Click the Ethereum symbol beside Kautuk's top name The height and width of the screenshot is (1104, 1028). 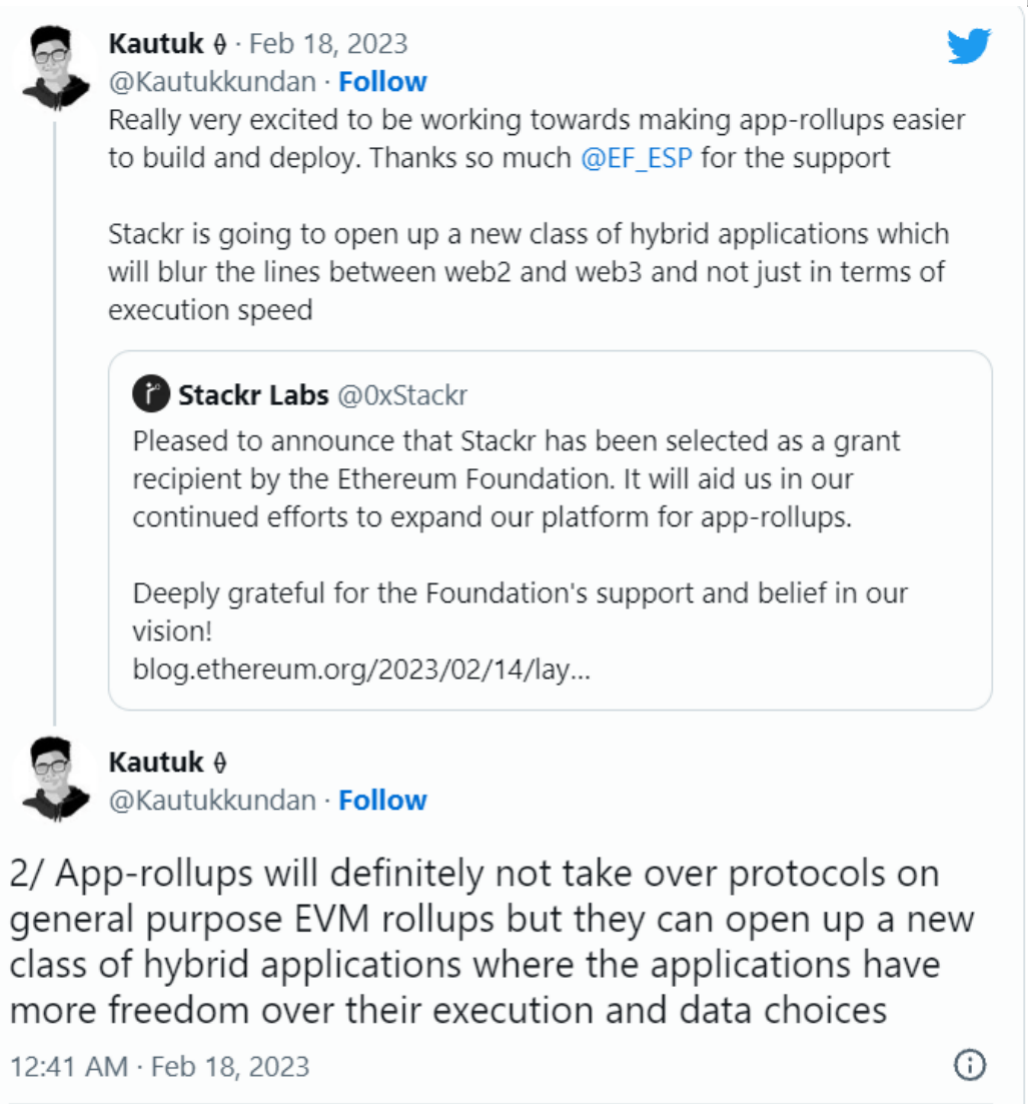222,45
